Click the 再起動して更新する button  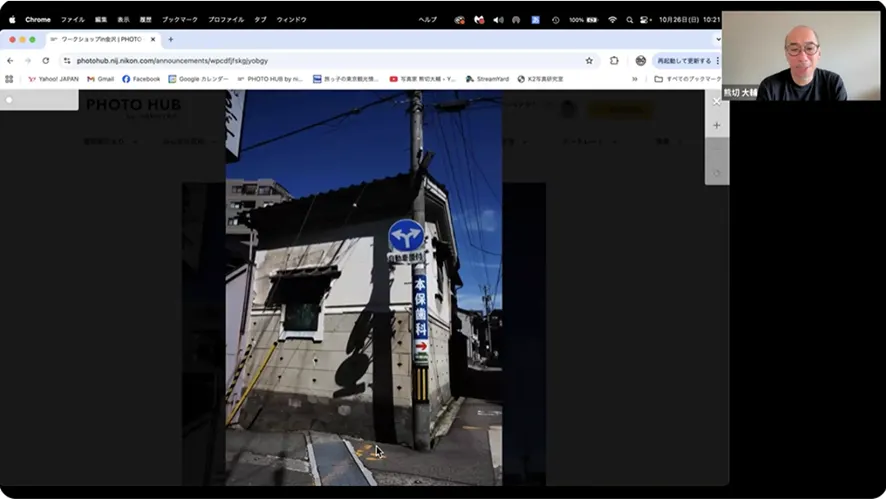tap(684, 60)
